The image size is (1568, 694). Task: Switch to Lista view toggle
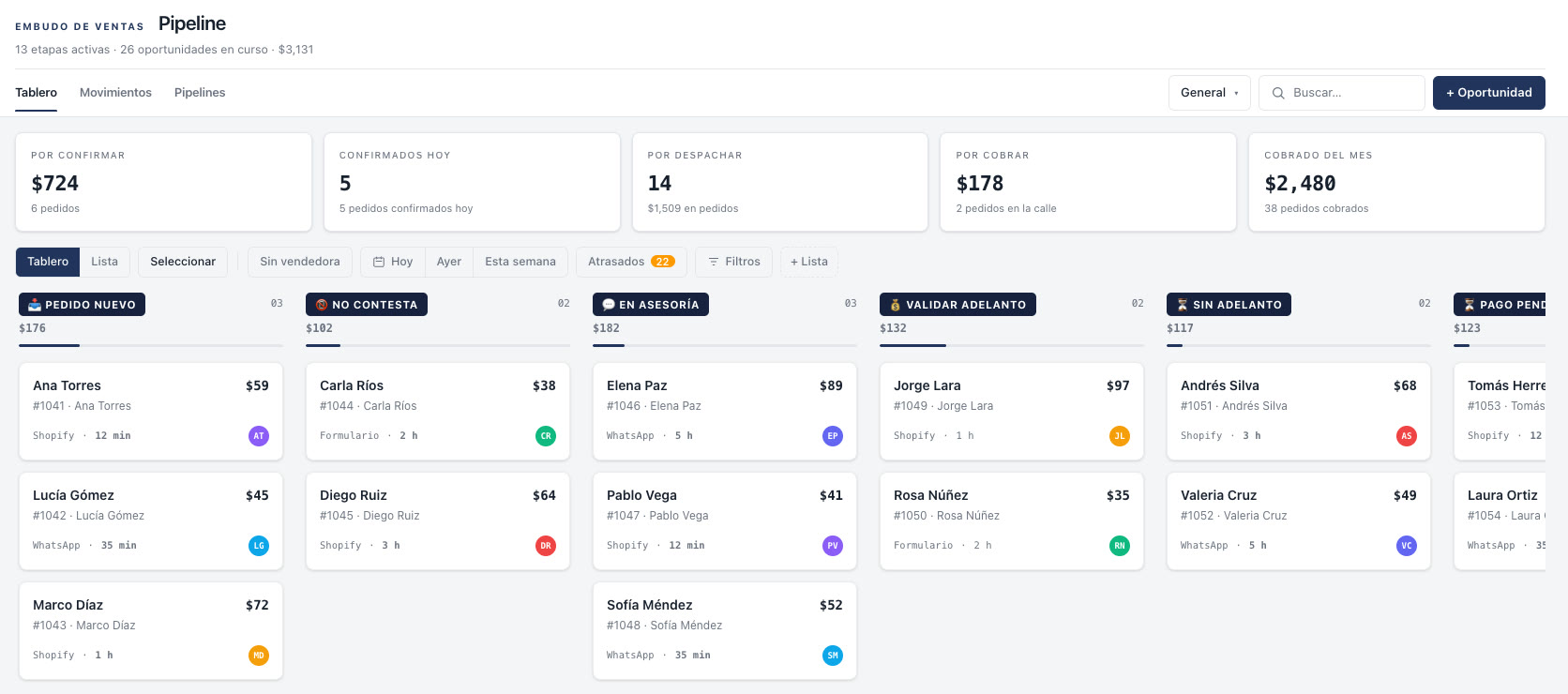(x=105, y=262)
